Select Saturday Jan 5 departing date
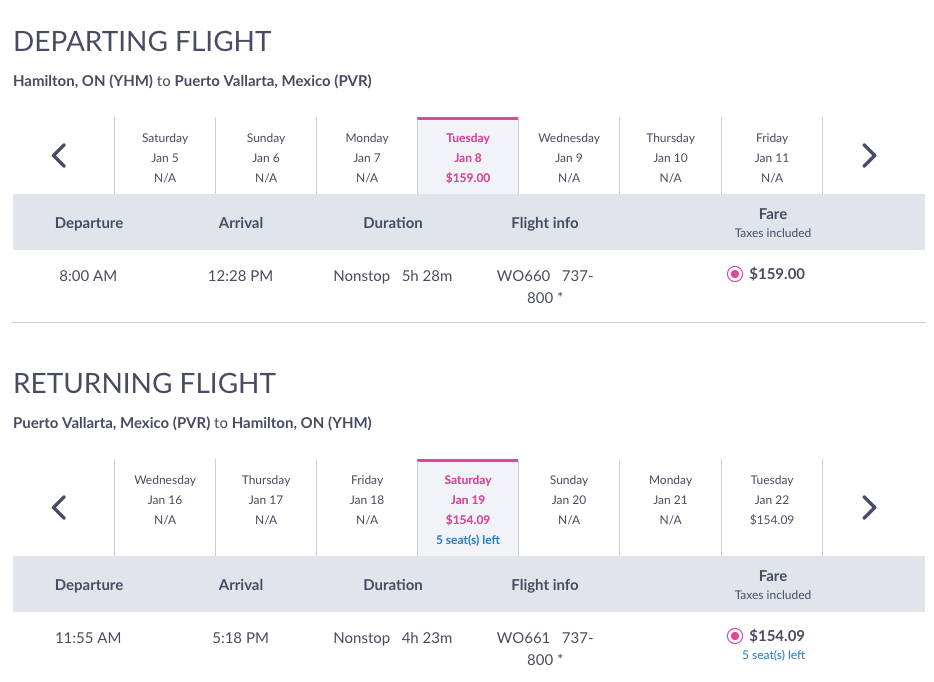934x682 pixels. coord(164,156)
